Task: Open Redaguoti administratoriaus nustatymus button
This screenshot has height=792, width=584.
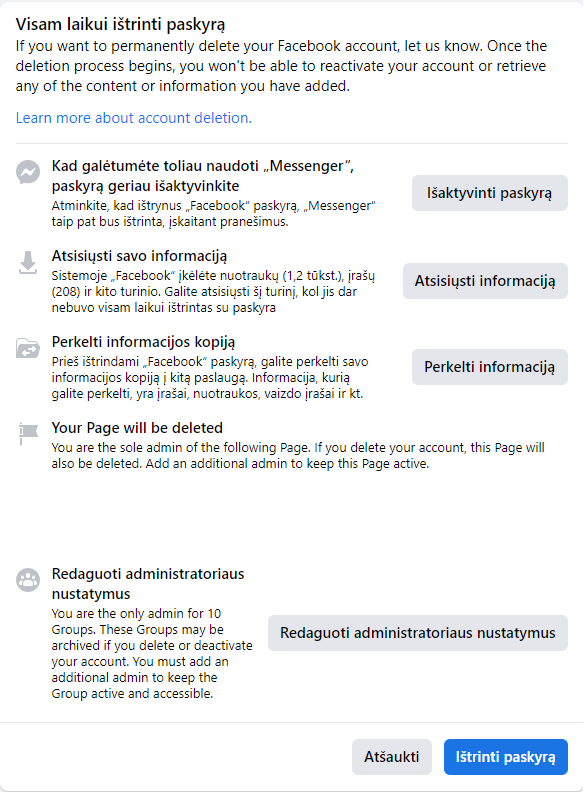Action: pos(418,633)
